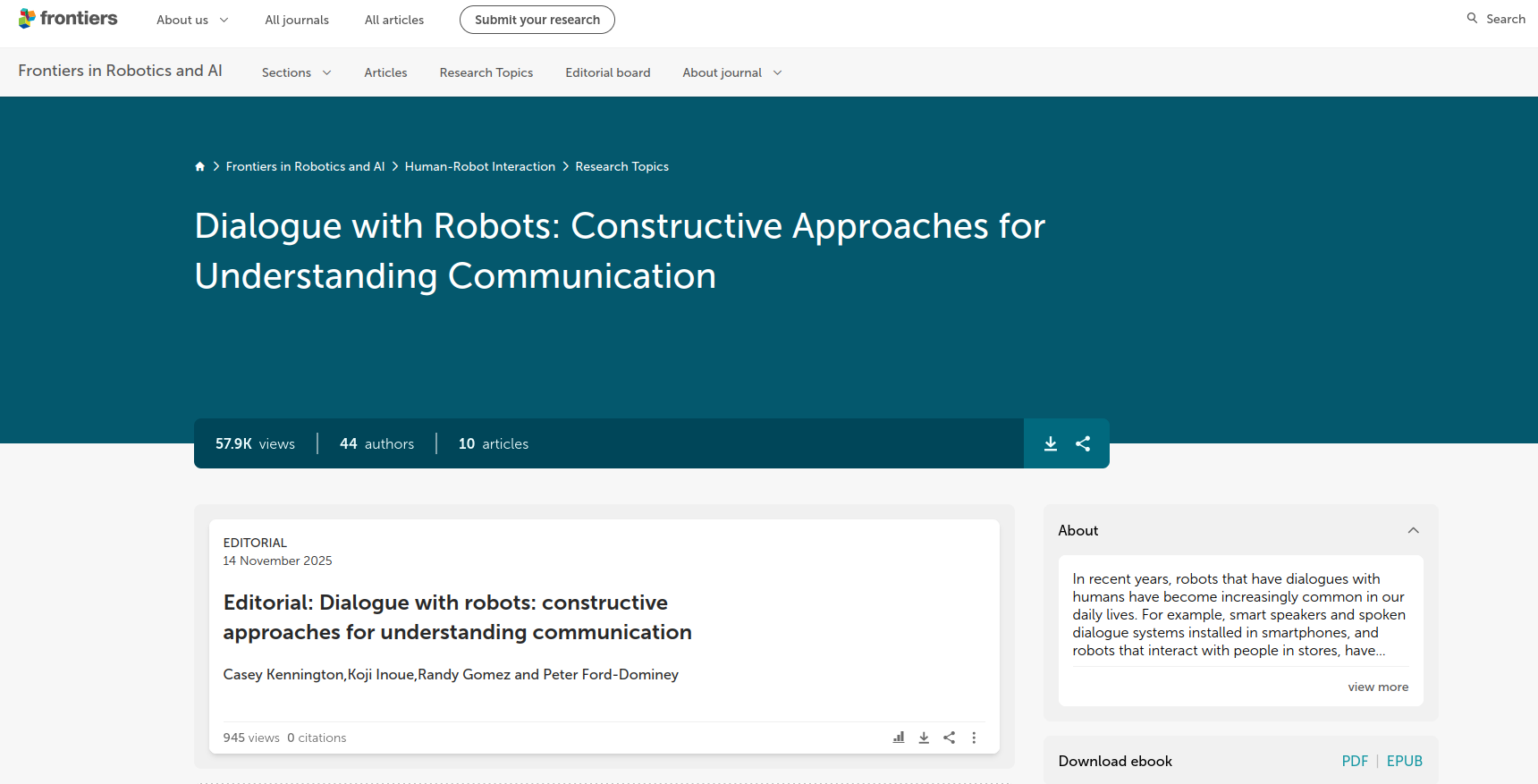Expand the About us dropdown
The height and width of the screenshot is (784, 1538).
click(192, 20)
